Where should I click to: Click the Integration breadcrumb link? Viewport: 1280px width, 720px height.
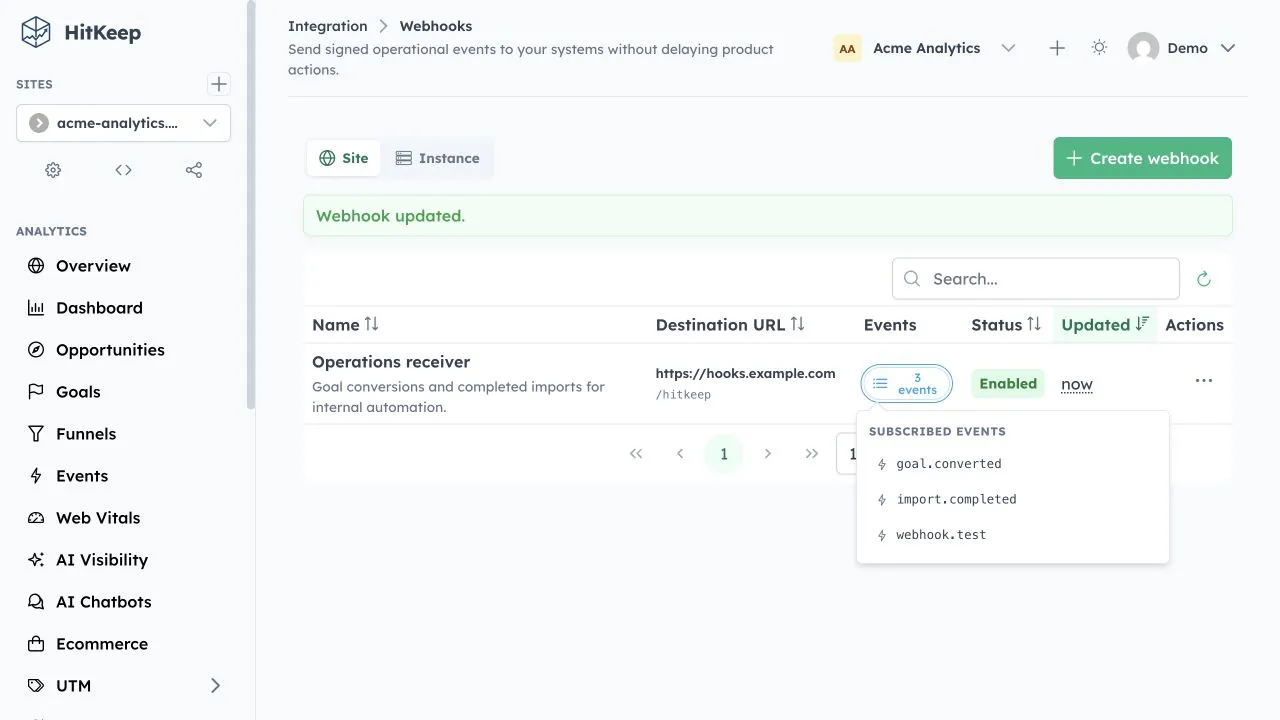327,26
